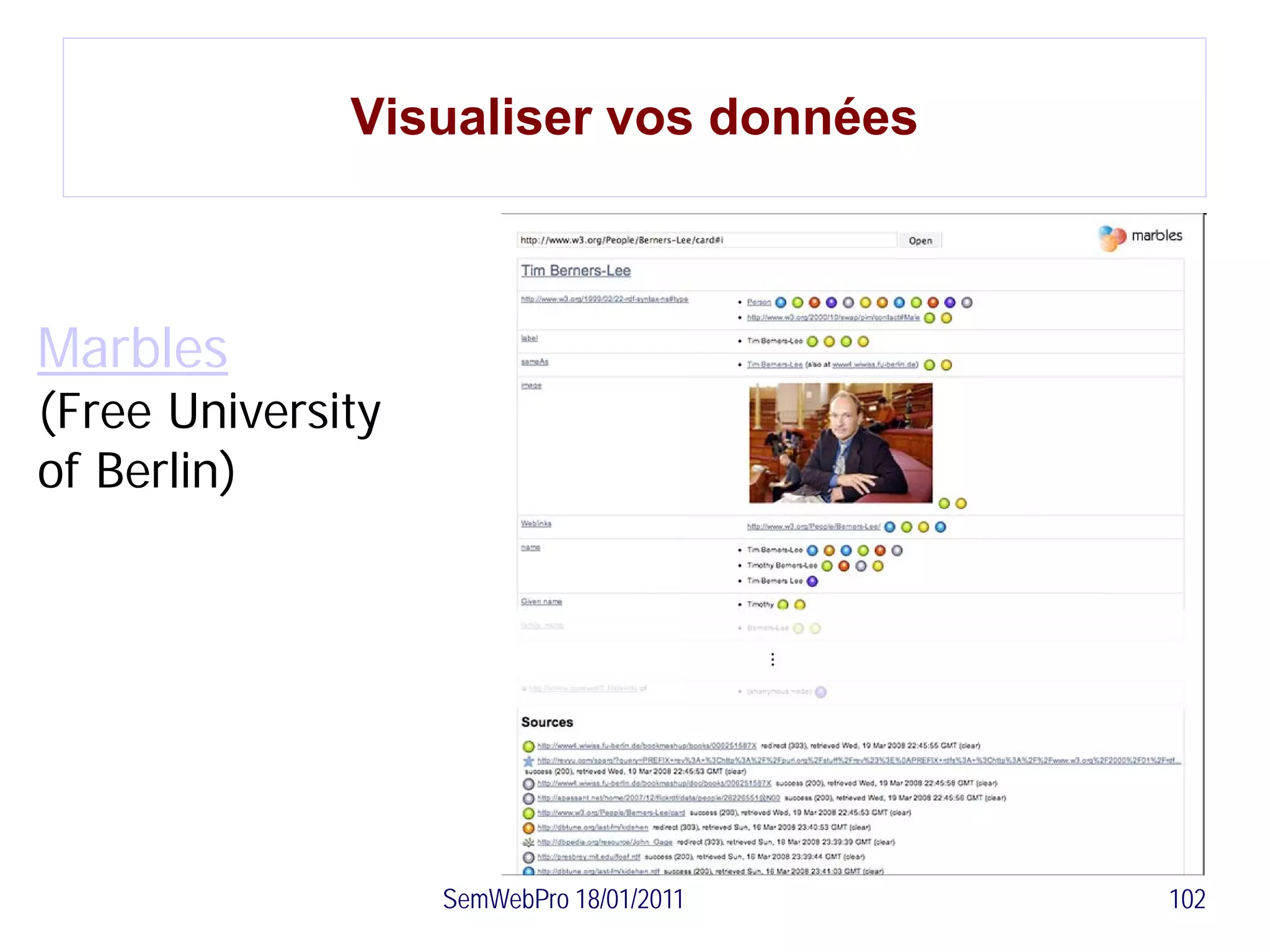Open the w3.org/People/Berners-Lee/card source link

coord(611,813)
